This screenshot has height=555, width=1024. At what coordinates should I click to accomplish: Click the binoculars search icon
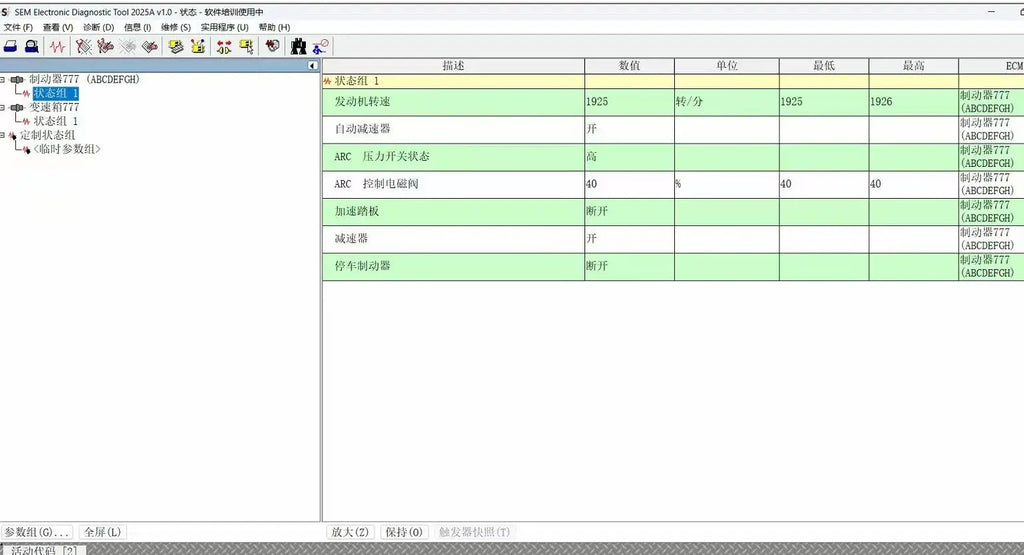coord(298,46)
